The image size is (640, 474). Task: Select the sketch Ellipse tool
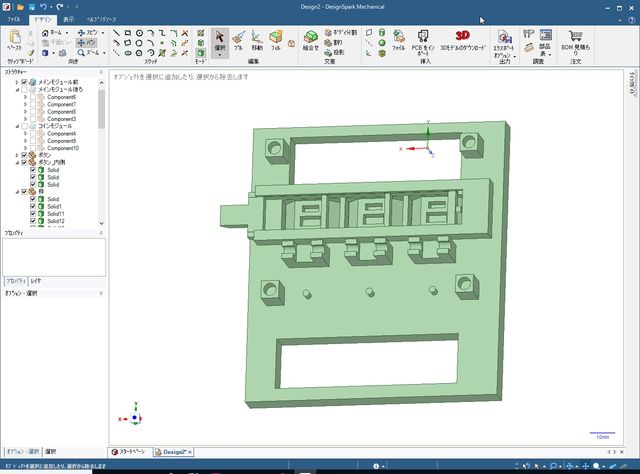tap(128, 53)
